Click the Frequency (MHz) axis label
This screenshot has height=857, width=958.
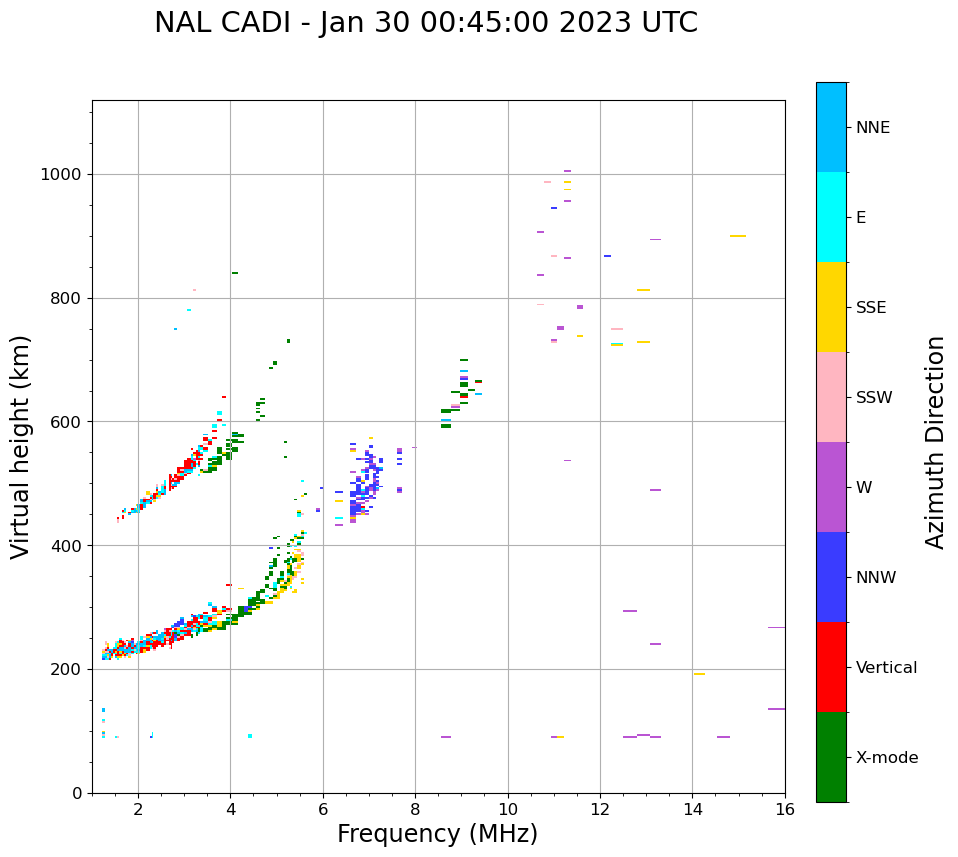pos(437,834)
